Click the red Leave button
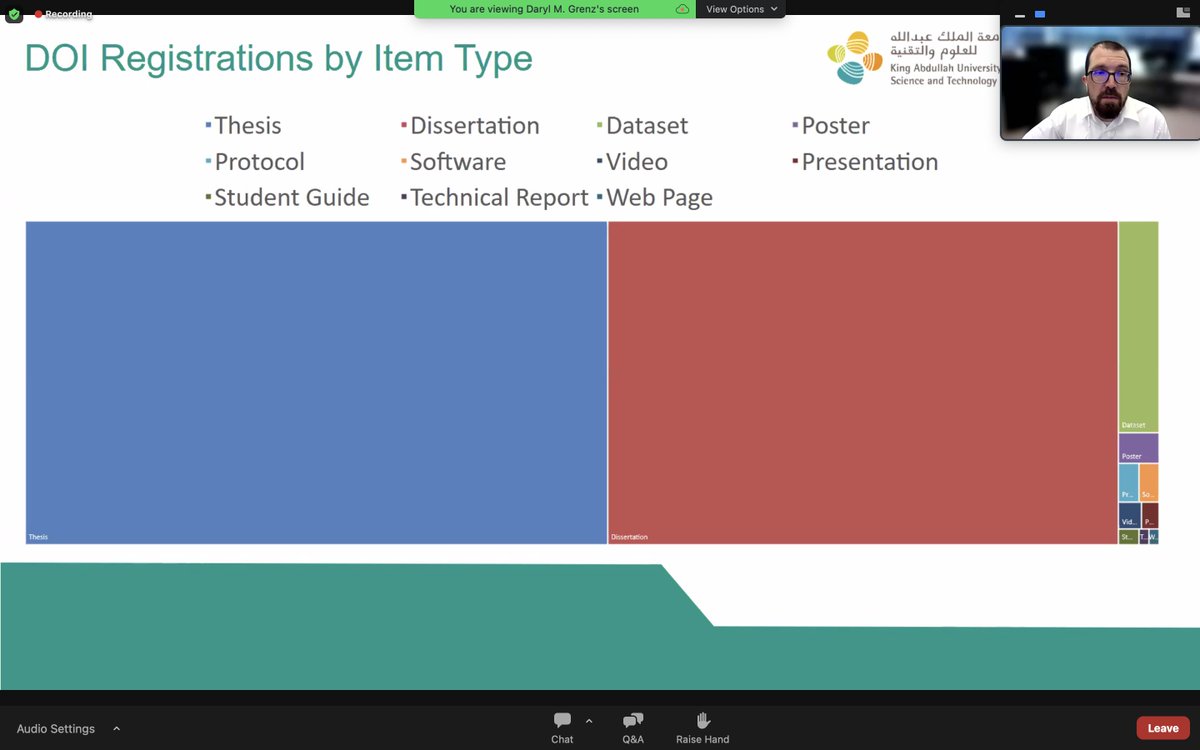The width and height of the screenshot is (1200, 750). [x=1163, y=728]
